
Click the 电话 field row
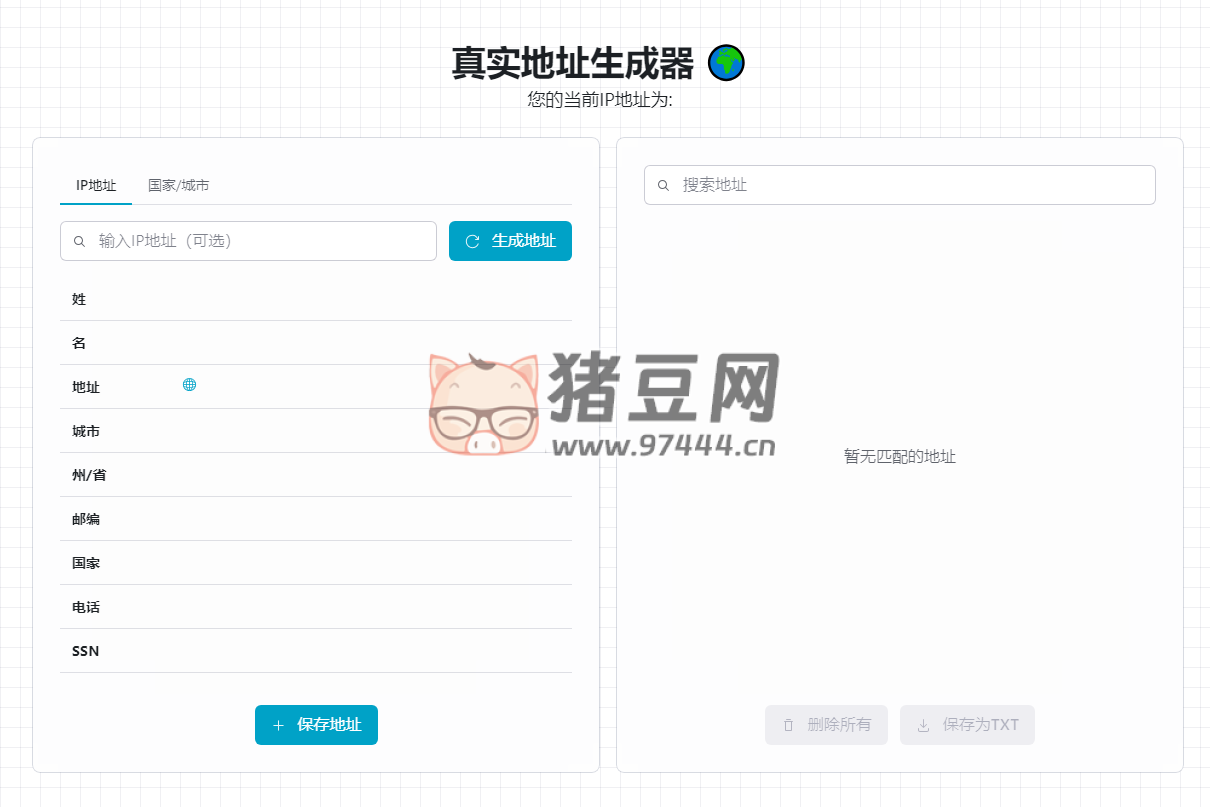316,607
